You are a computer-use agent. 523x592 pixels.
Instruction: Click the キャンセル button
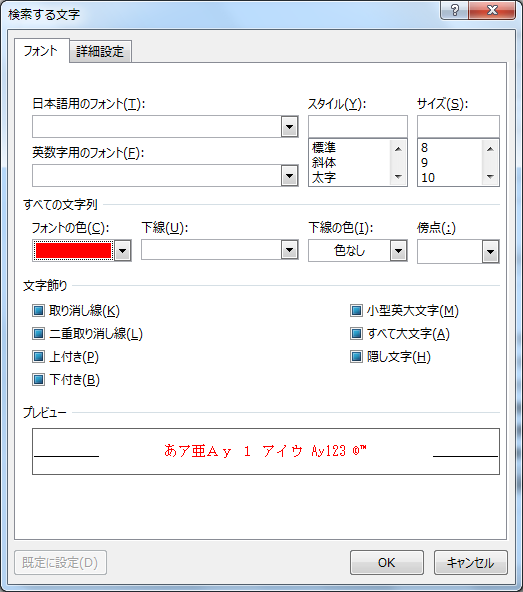(x=471, y=563)
